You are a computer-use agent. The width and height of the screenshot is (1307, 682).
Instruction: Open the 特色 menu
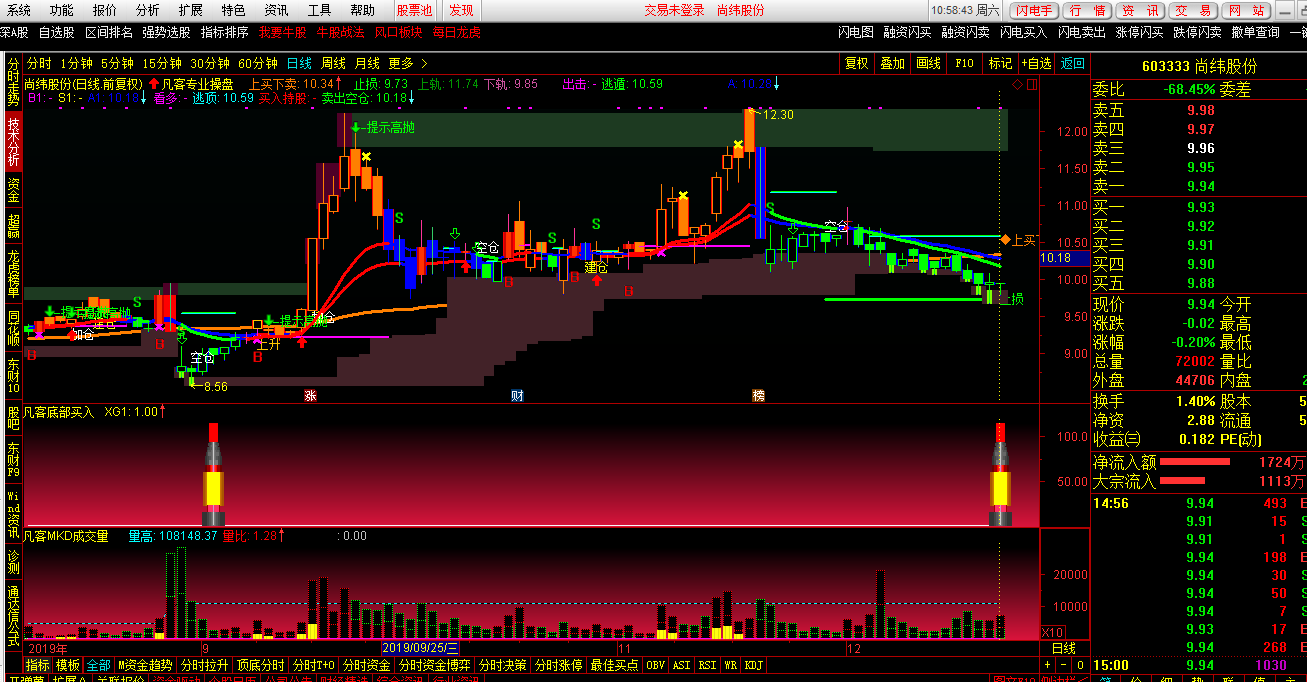[x=233, y=10]
